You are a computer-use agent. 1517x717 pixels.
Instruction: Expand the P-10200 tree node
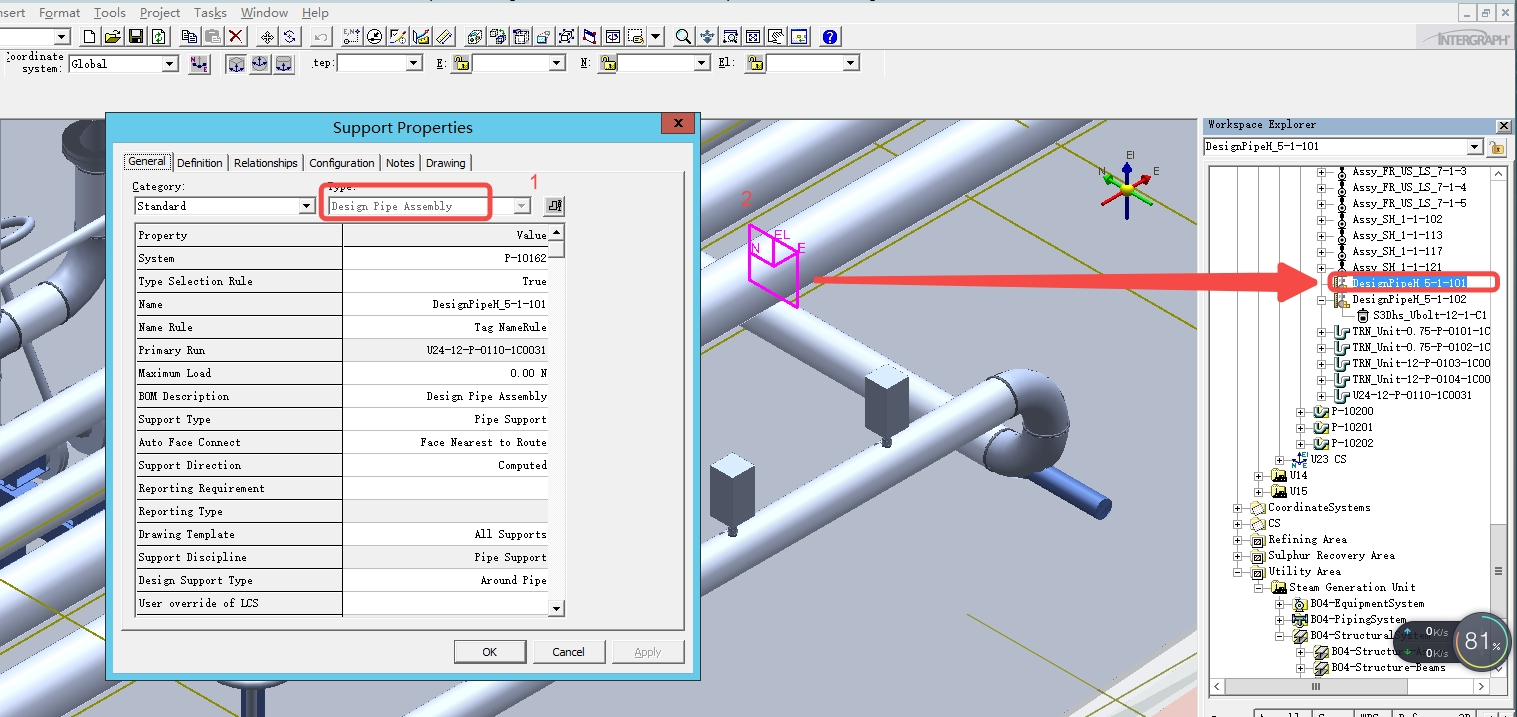[1300, 412]
